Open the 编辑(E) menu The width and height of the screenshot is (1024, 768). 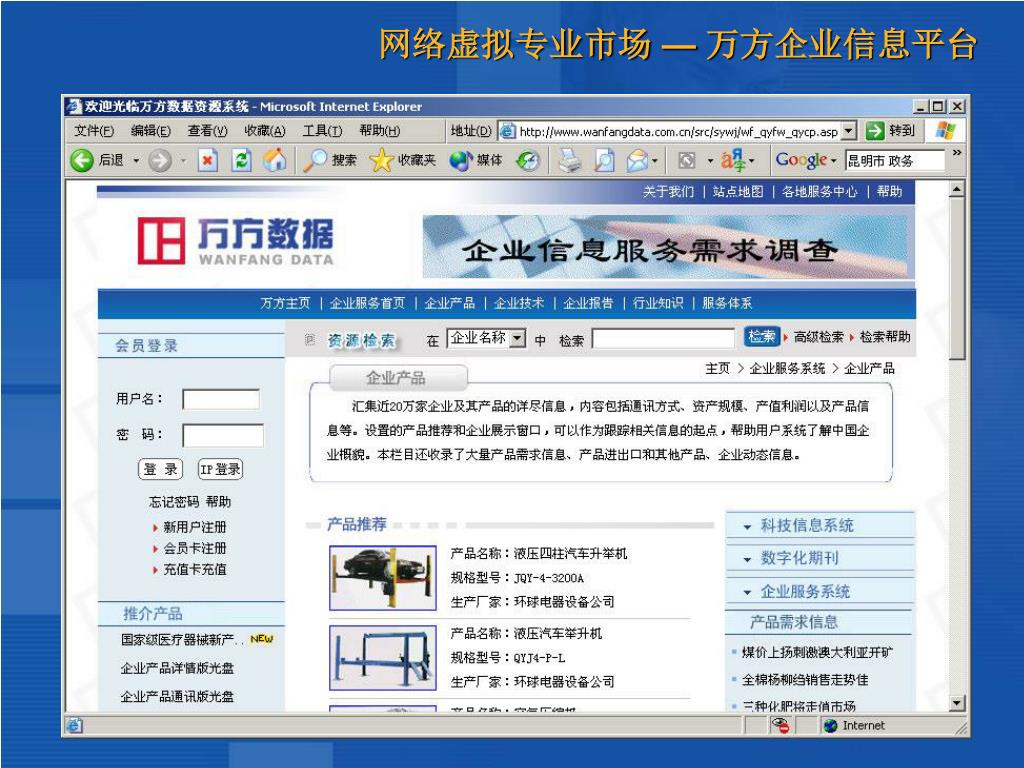click(151, 131)
